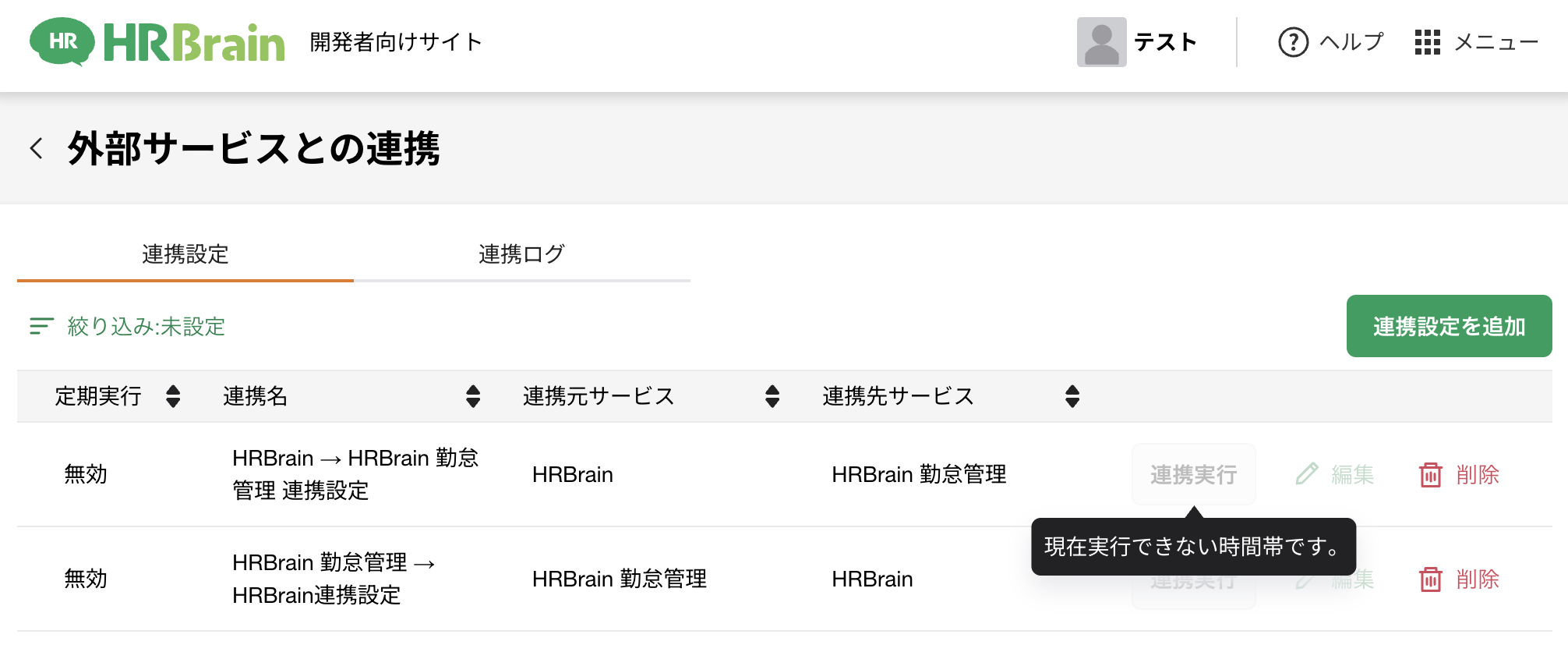Click the filter lines icon
The width and height of the screenshot is (1568, 652).
tap(41, 326)
